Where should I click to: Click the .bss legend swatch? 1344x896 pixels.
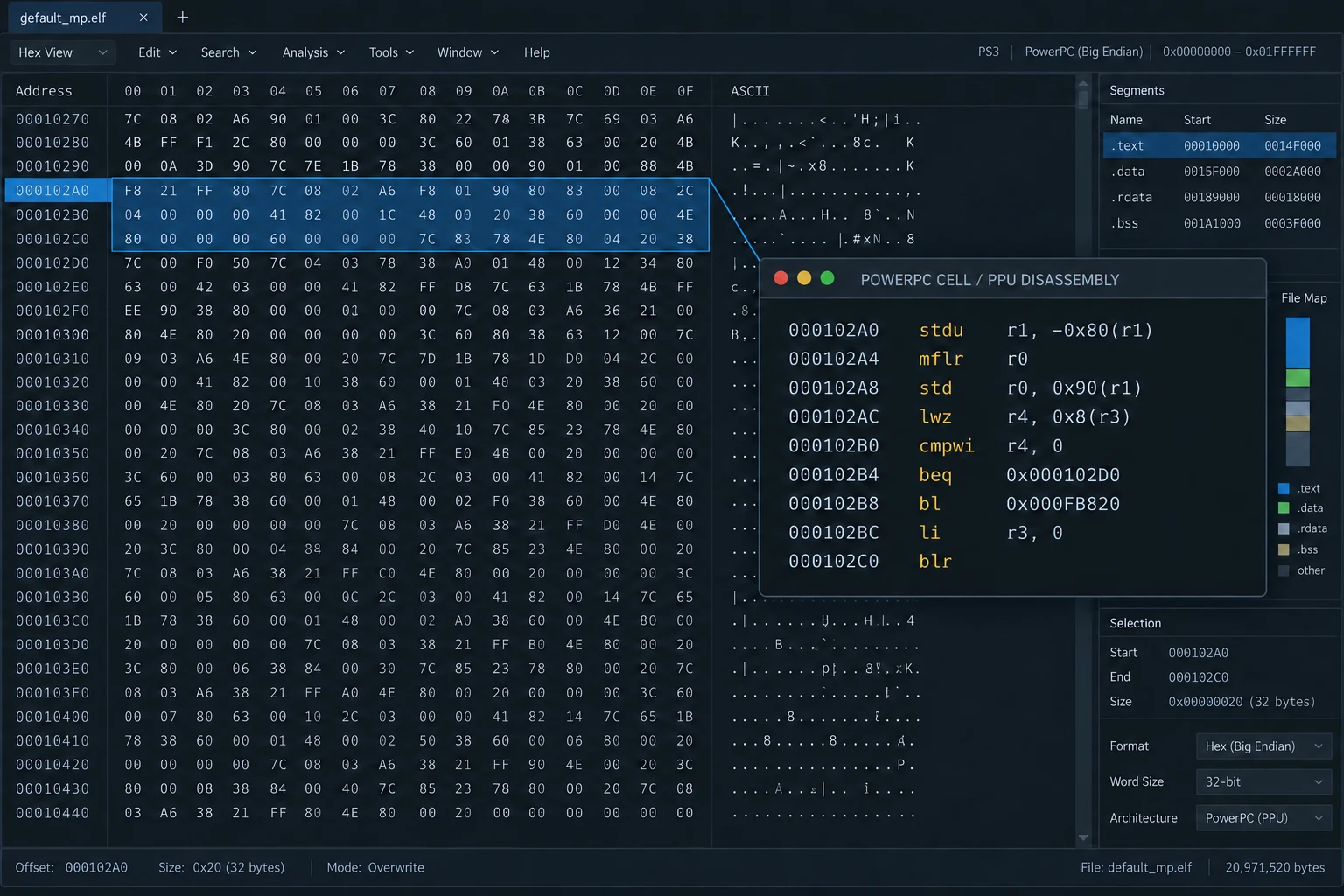[x=1284, y=549]
